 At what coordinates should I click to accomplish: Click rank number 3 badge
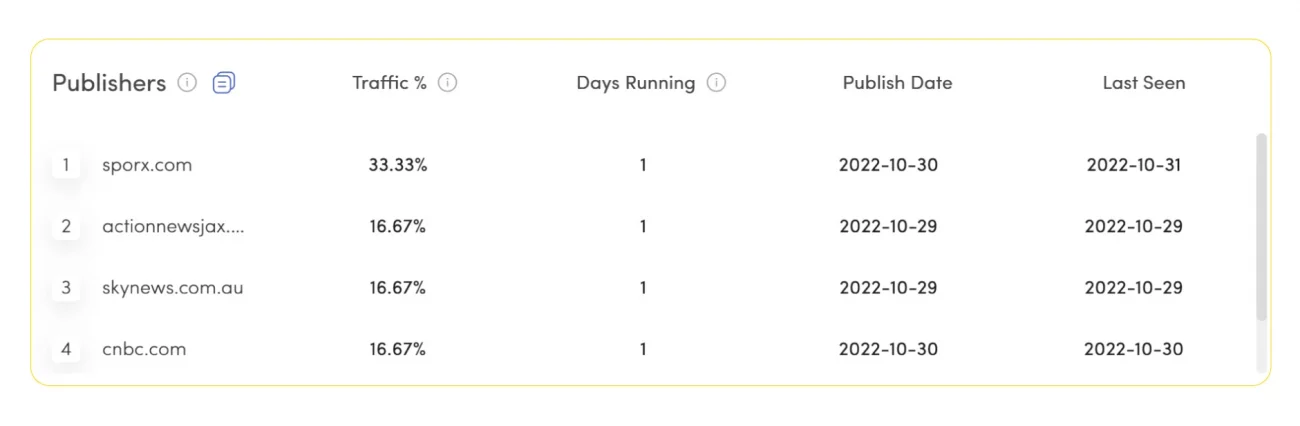tap(66, 288)
